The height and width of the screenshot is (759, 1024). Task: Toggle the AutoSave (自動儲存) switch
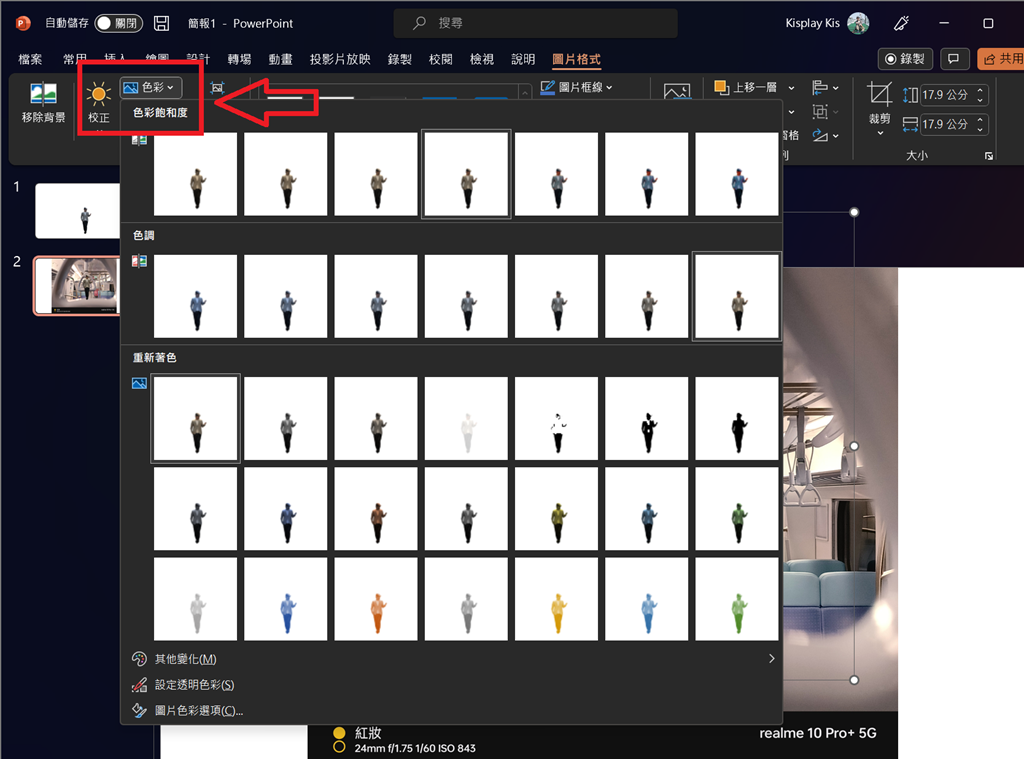[118, 24]
